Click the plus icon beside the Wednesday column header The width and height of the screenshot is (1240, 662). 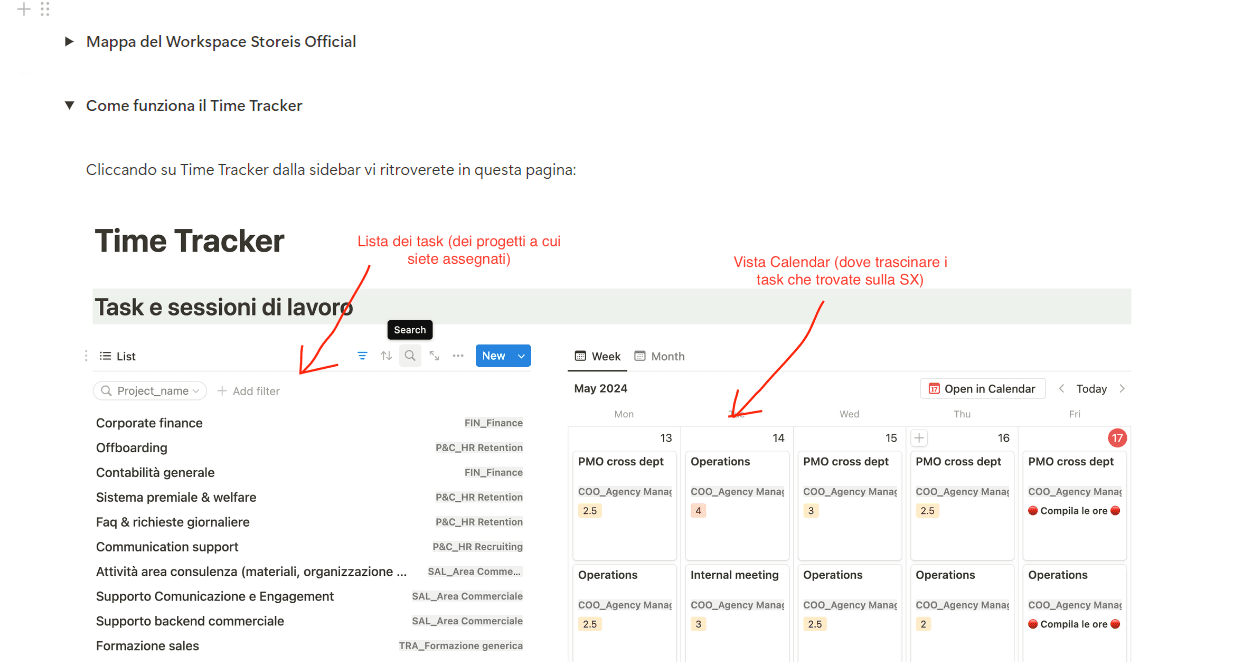coord(918,437)
